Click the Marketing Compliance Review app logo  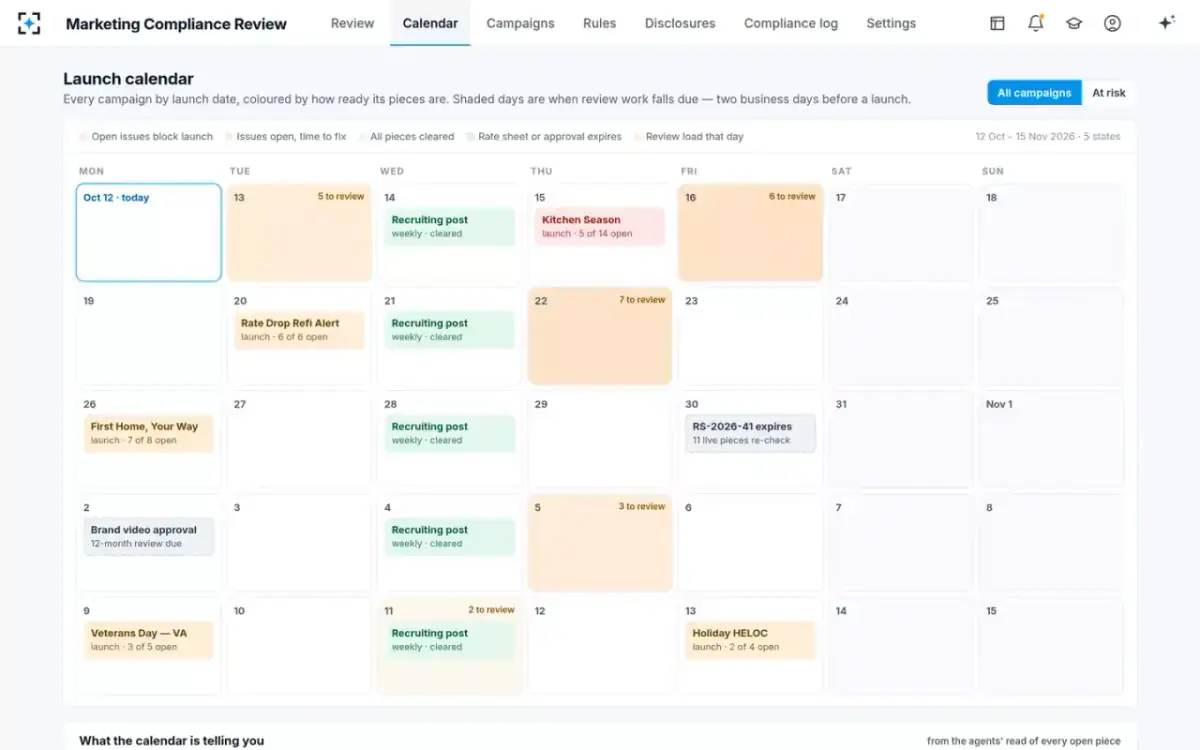pyautogui.click(x=29, y=23)
